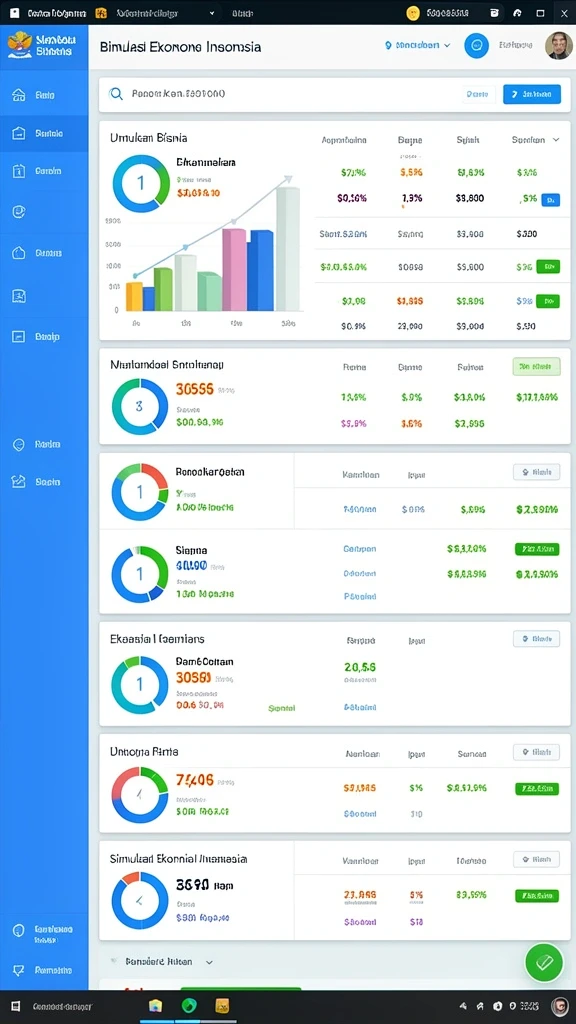Select the clipboard icon in the left sidebar

click(x=19, y=171)
